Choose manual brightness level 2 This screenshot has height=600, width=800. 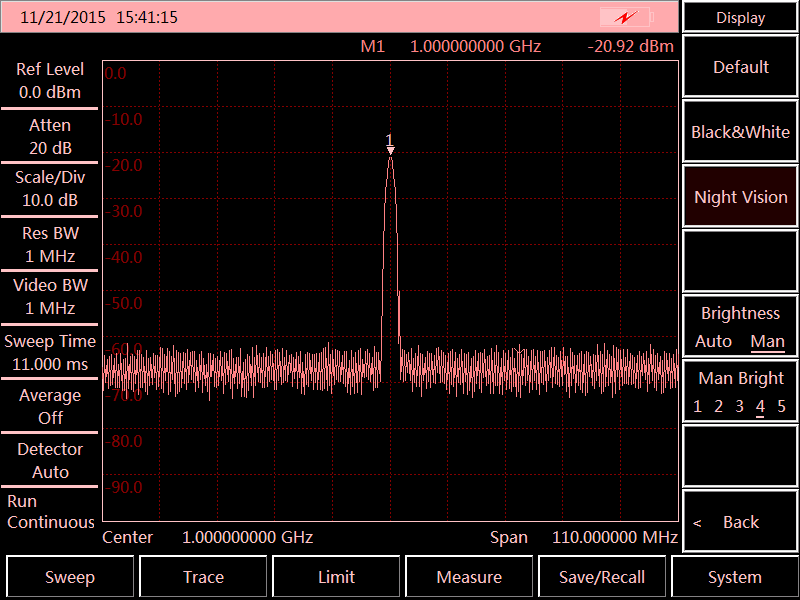[x=718, y=406]
